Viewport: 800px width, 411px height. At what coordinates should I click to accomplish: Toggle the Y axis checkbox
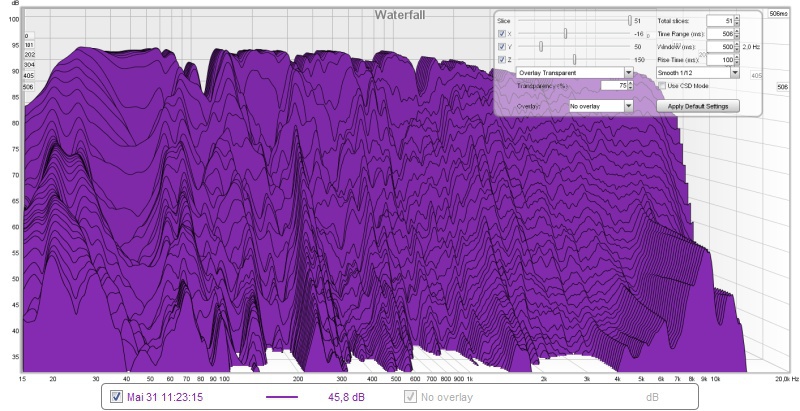click(x=502, y=46)
